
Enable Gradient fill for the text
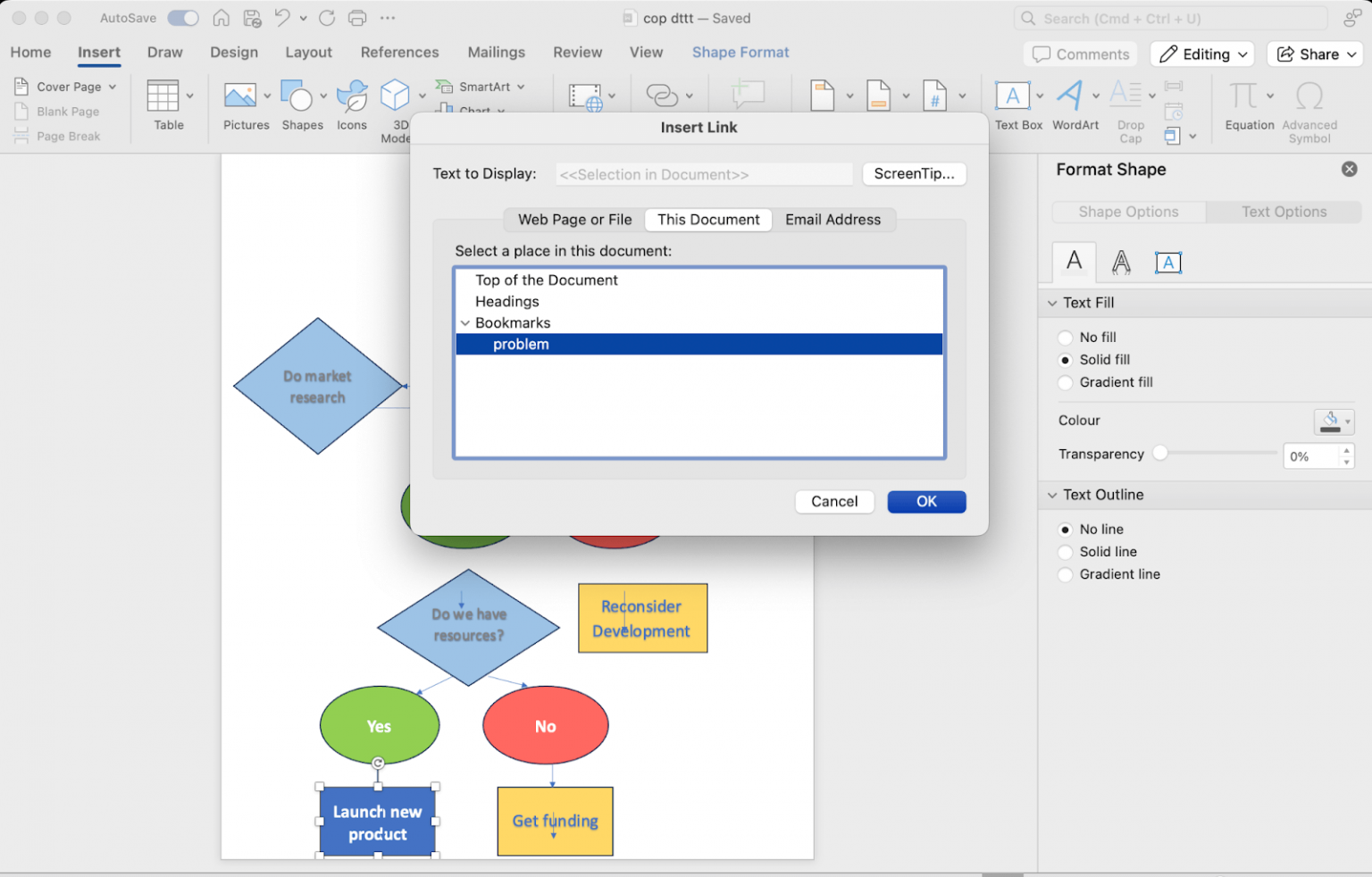point(1065,382)
